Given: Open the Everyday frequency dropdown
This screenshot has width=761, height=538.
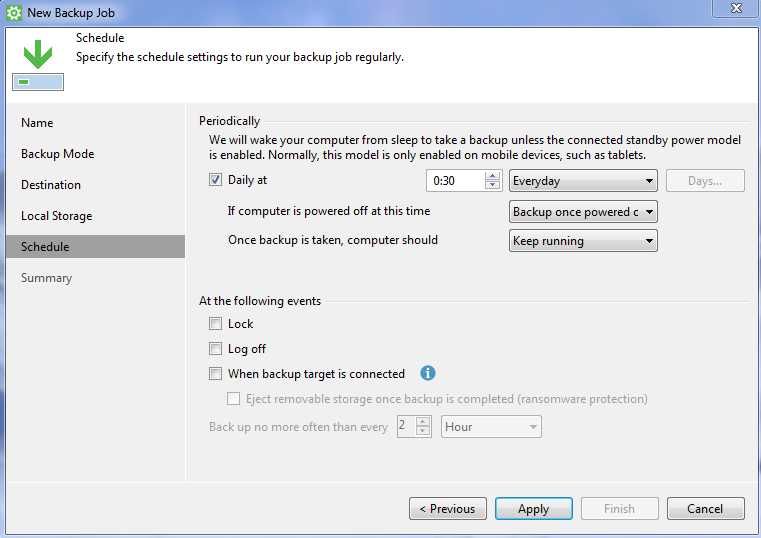Looking at the screenshot, I should click(x=583, y=181).
